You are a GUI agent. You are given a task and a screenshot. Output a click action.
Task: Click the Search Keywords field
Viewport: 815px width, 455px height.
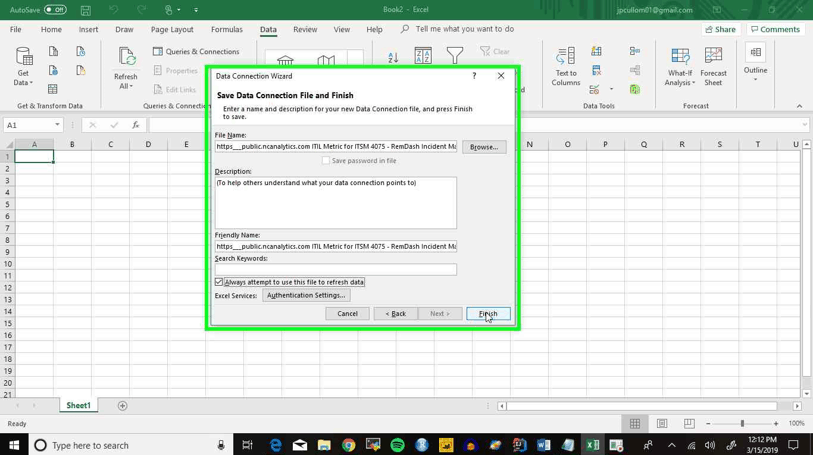[x=336, y=269]
